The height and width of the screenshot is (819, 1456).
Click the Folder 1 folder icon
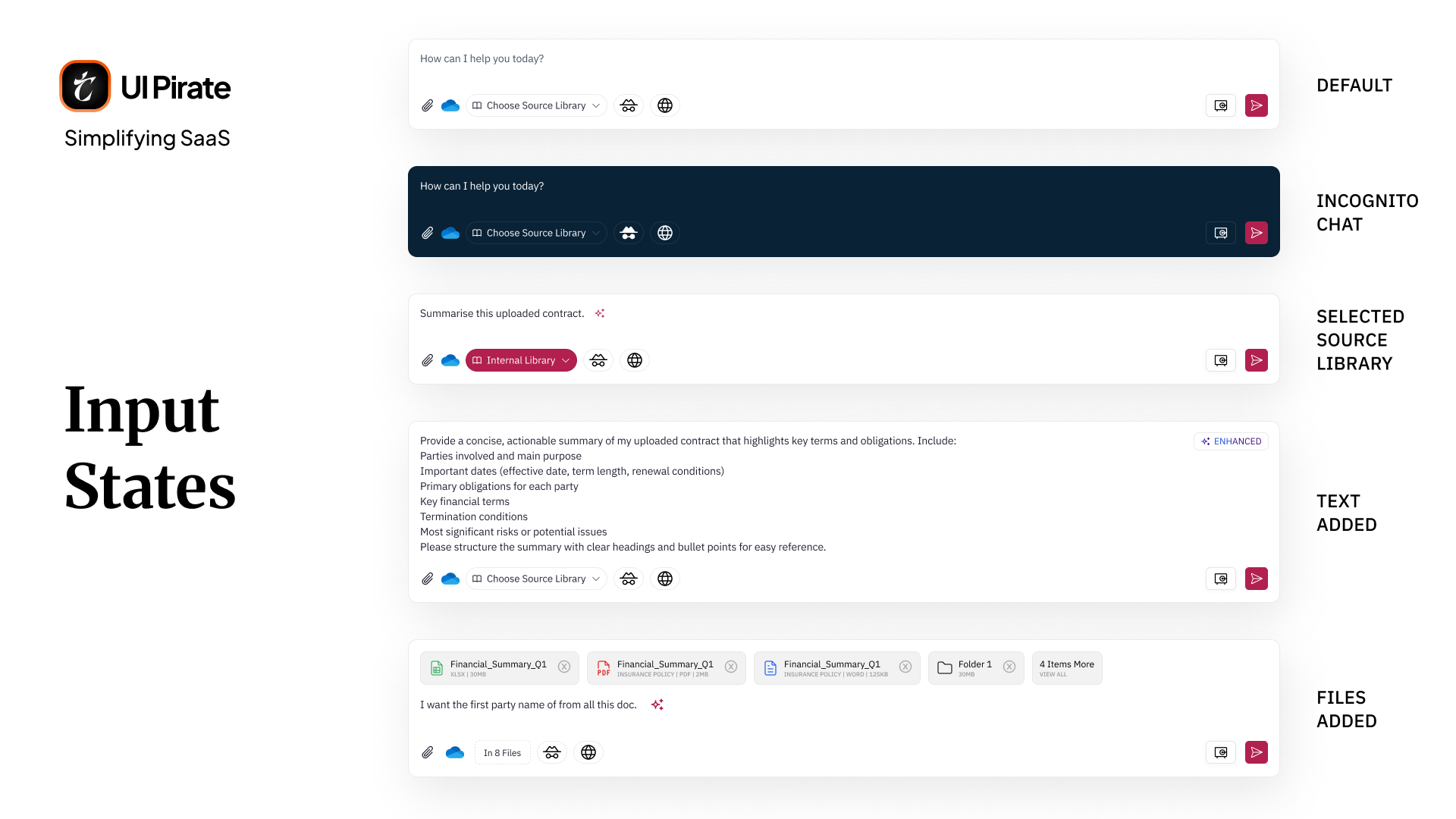click(x=945, y=668)
